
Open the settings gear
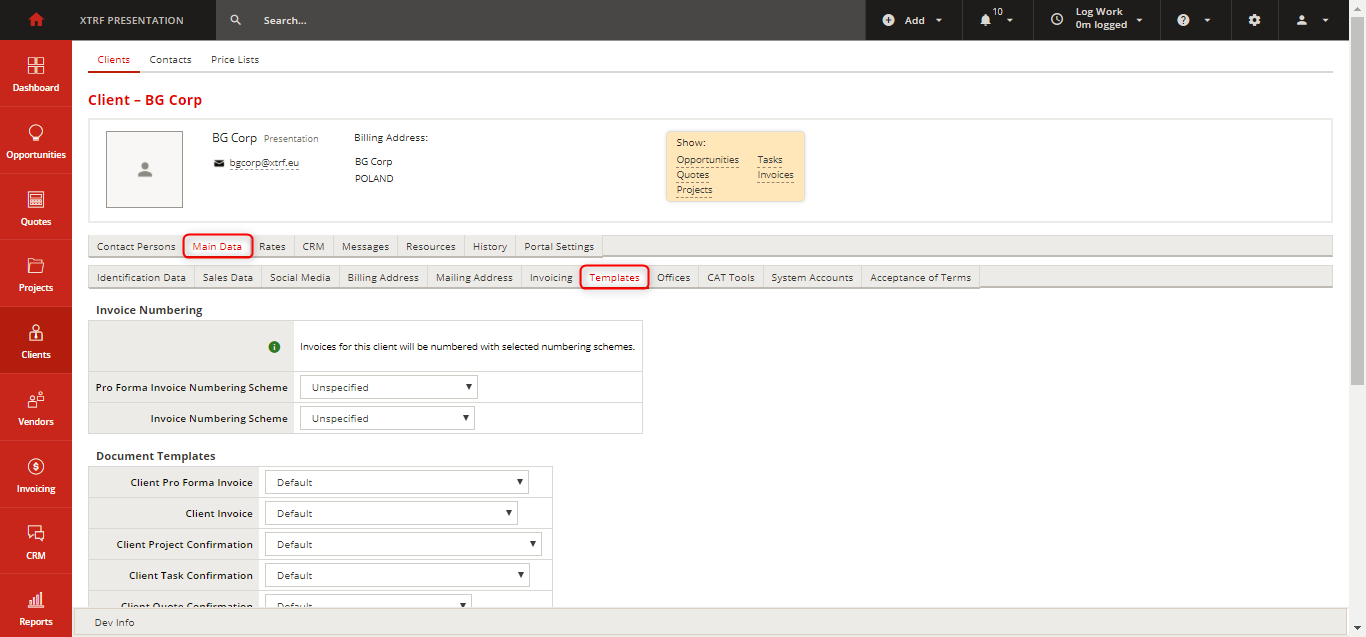pos(1255,20)
